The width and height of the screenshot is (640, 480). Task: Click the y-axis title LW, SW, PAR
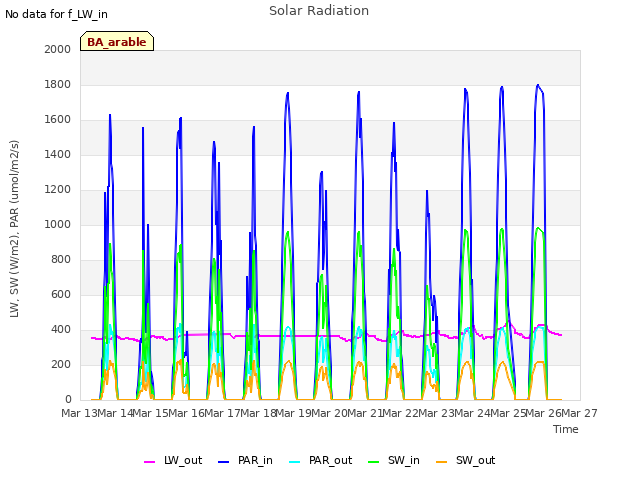coord(14,229)
